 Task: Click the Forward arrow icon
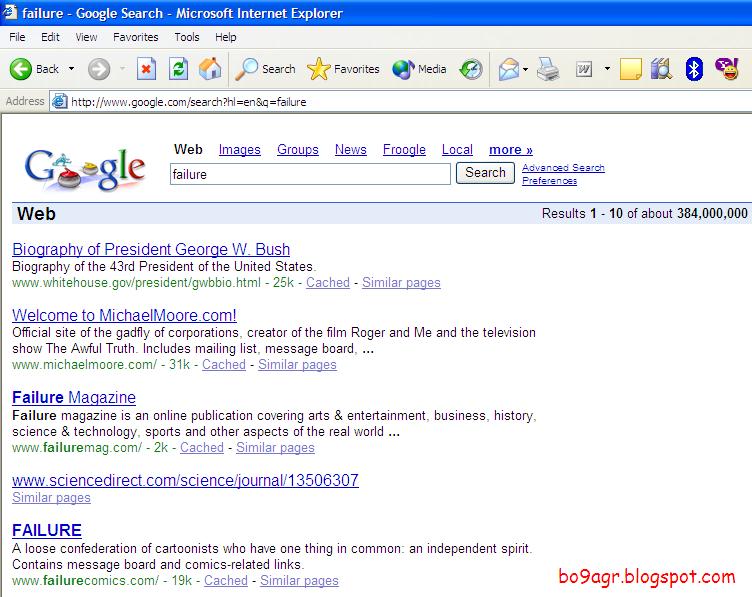coord(99,69)
